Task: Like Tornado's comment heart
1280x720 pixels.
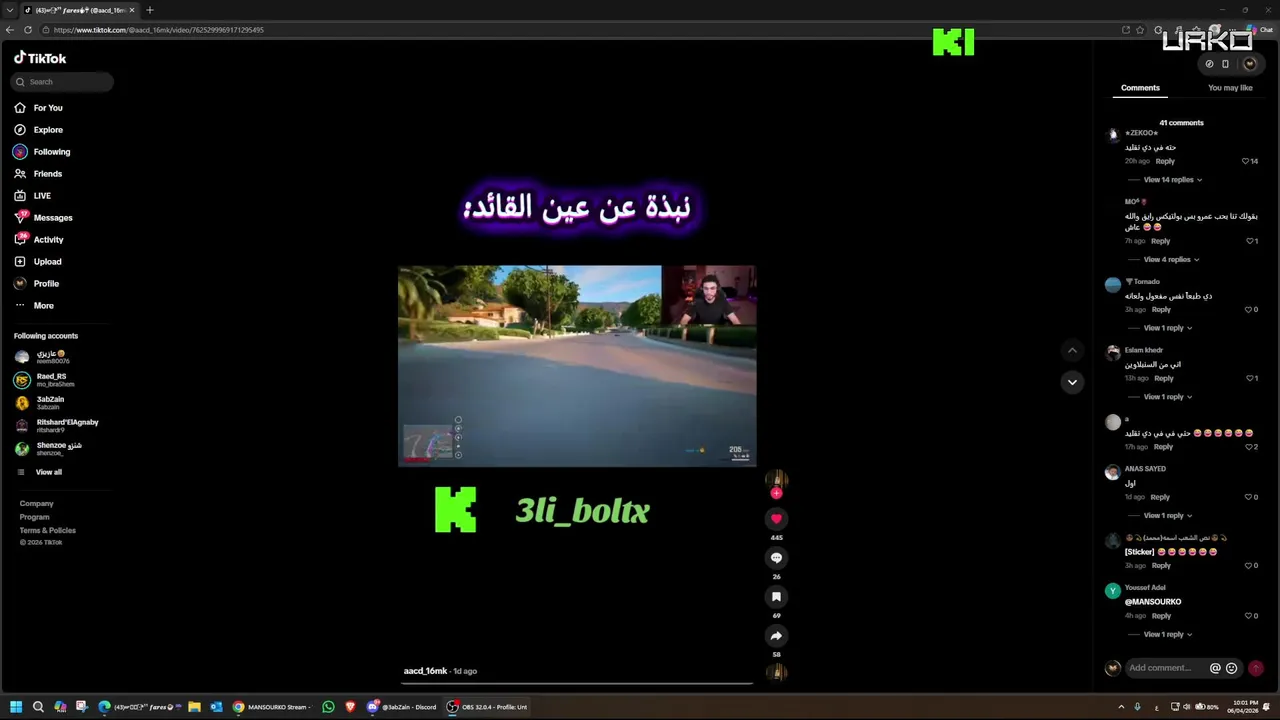Action: pos(1249,310)
